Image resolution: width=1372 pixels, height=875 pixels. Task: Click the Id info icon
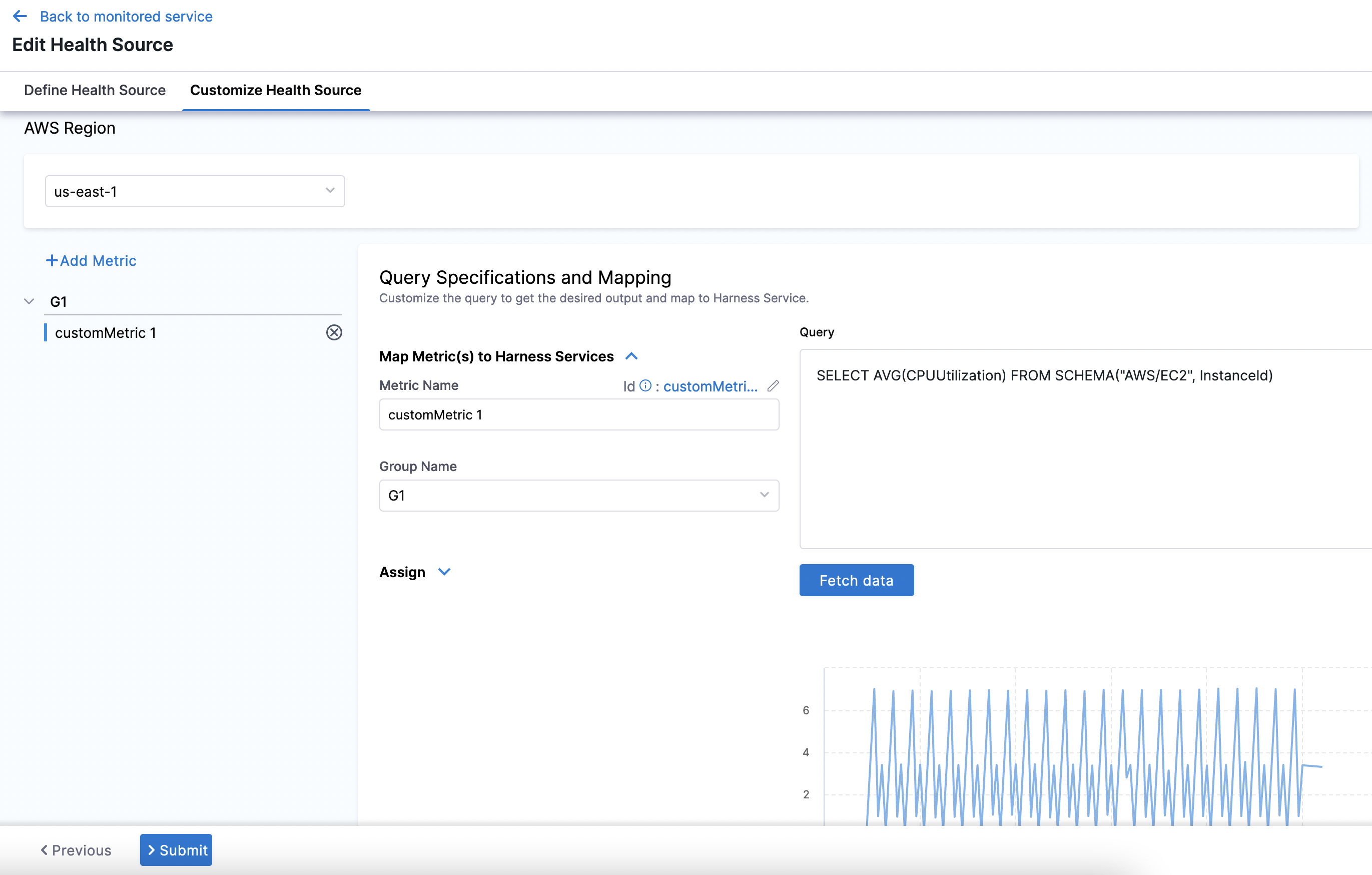645,386
